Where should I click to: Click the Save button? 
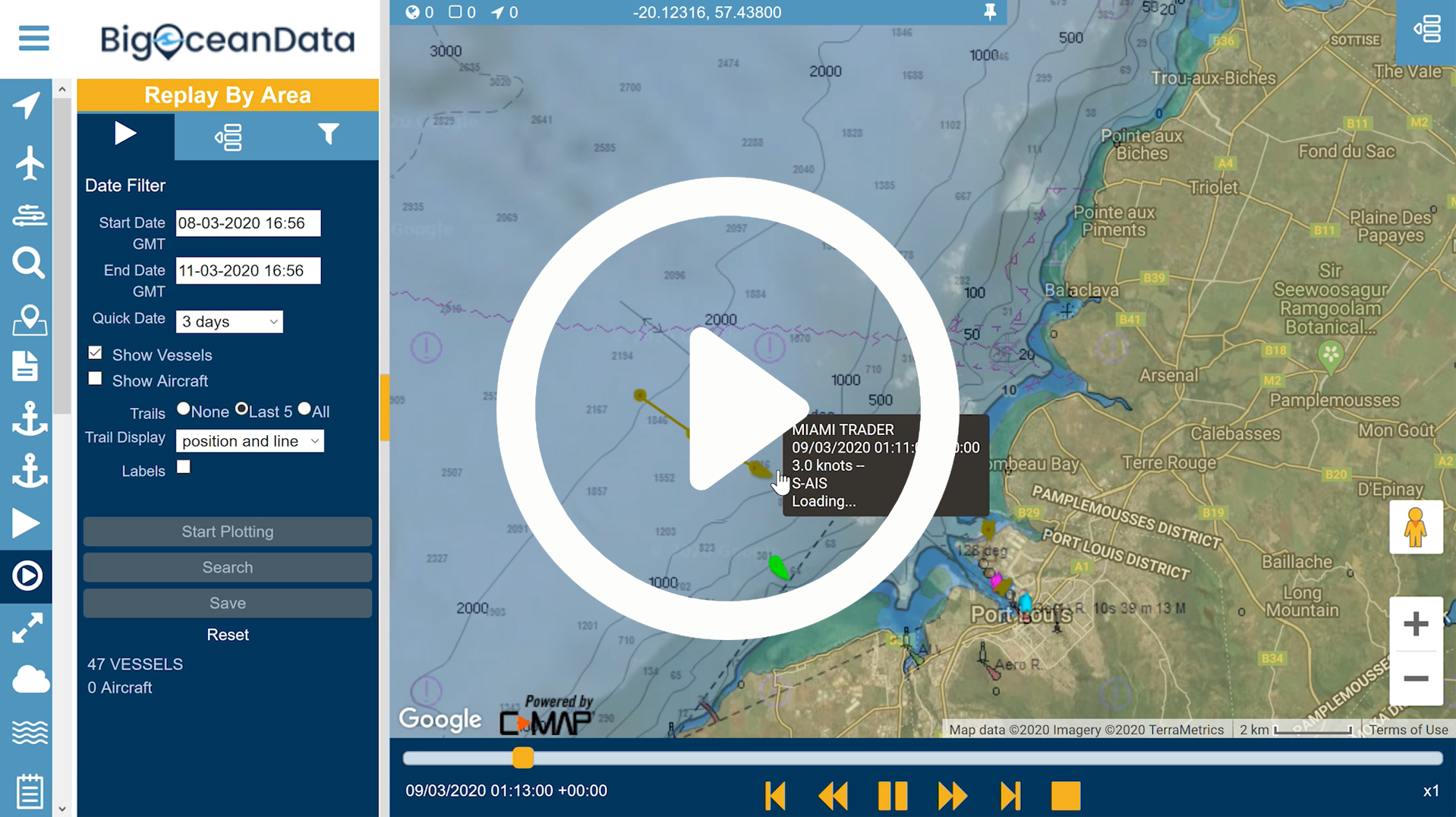pyautogui.click(x=228, y=603)
